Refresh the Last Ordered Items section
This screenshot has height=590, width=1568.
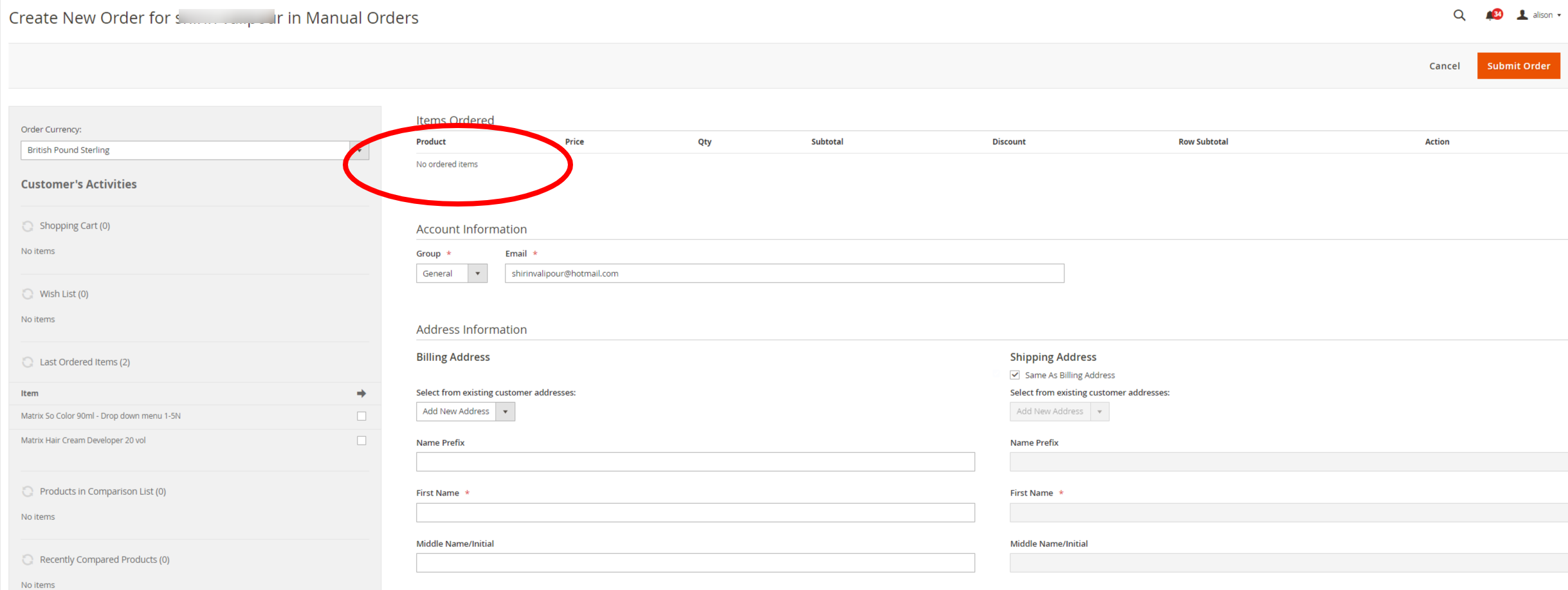pos(28,362)
